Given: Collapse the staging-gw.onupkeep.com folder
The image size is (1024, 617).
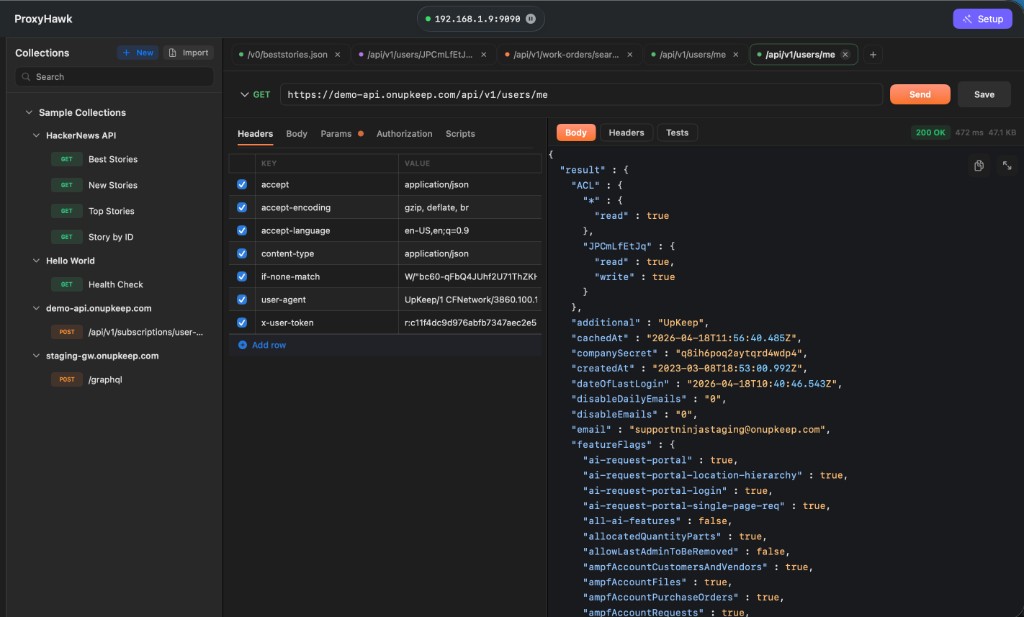Looking at the screenshot, I should 36,356.
